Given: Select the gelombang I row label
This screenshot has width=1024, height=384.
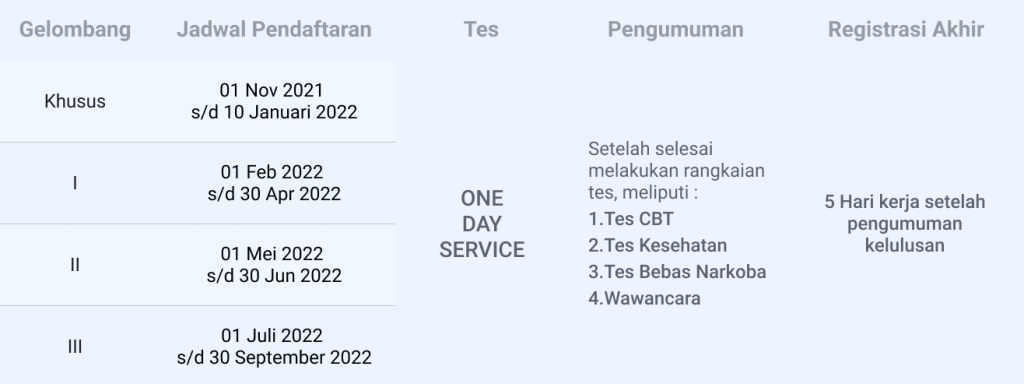Looking at the screenshot, I should pos(74,183).
